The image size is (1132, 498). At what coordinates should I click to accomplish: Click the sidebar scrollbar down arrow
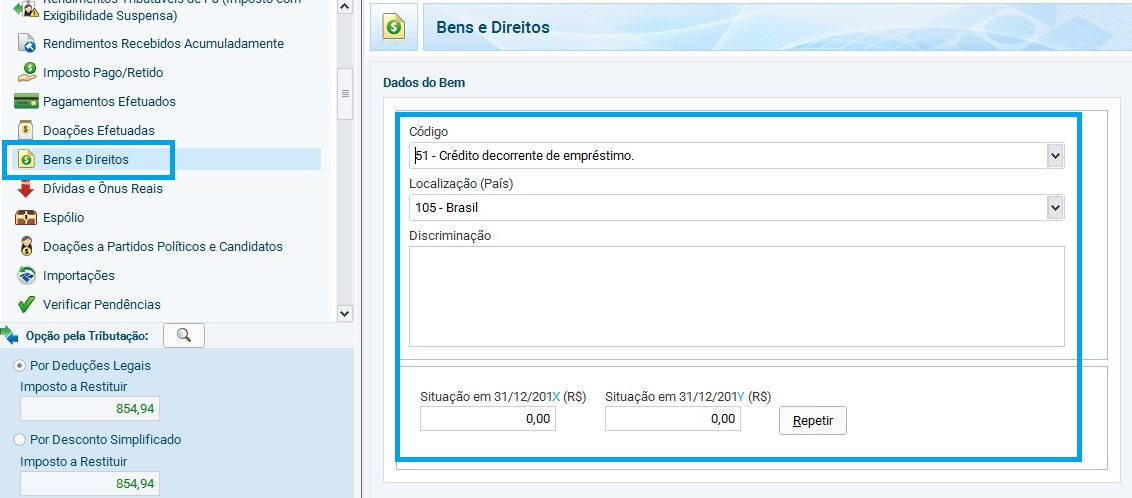[345, 313]
